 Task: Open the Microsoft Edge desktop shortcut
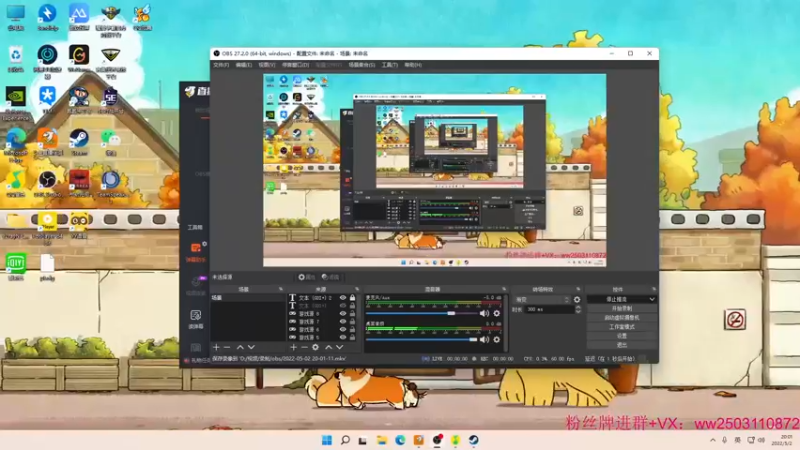pyautogui.click(x=16, y=144)
